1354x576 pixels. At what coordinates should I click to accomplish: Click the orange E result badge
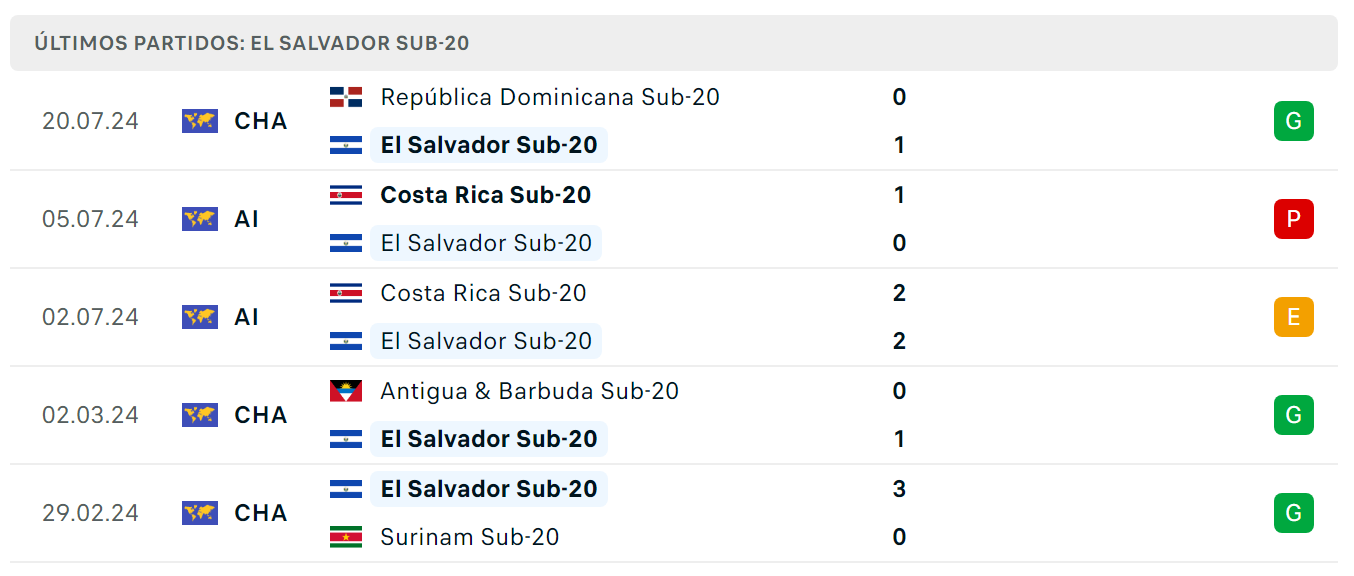[1293, 317]
